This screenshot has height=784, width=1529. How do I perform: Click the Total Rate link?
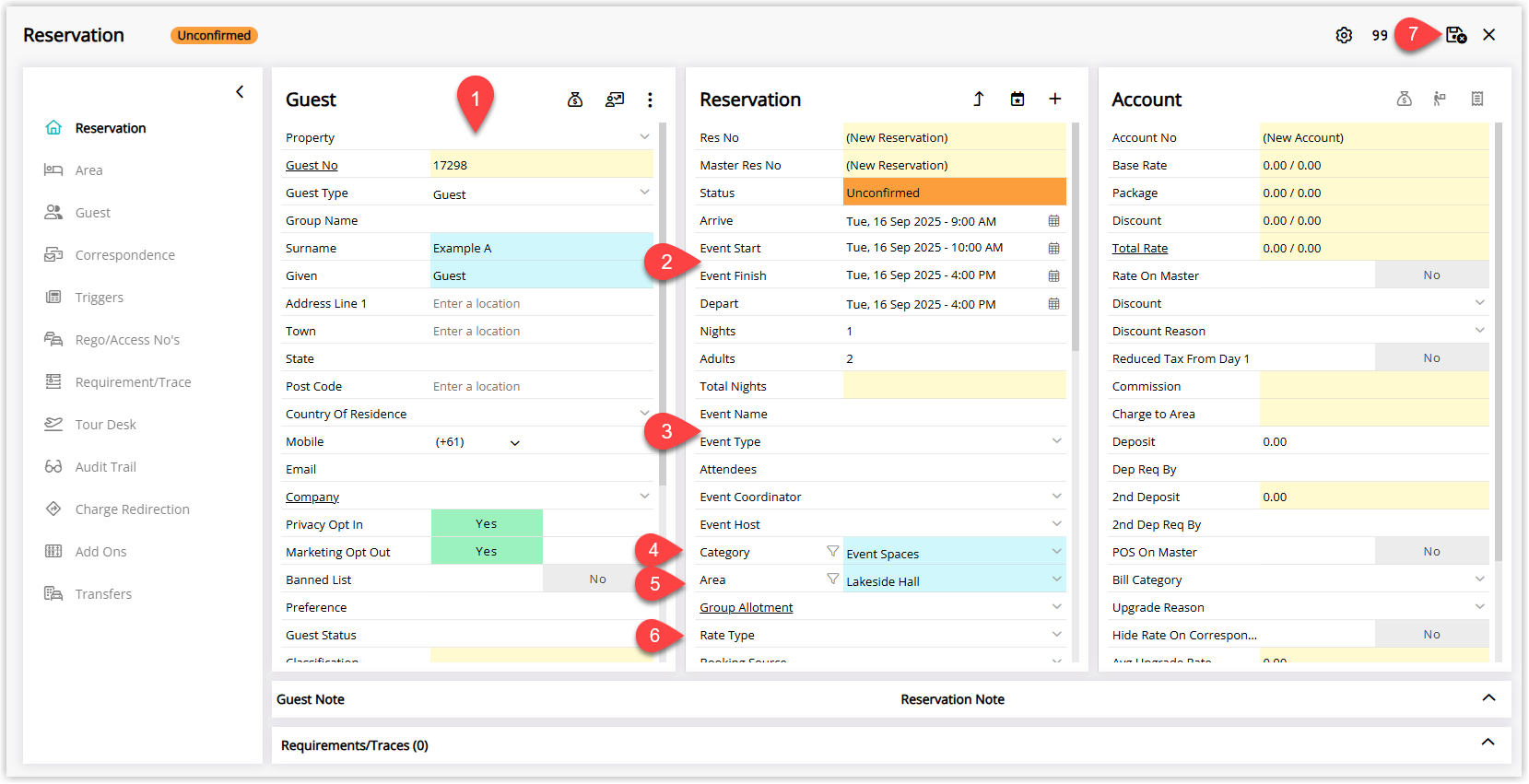click(x=1139, y=248)
